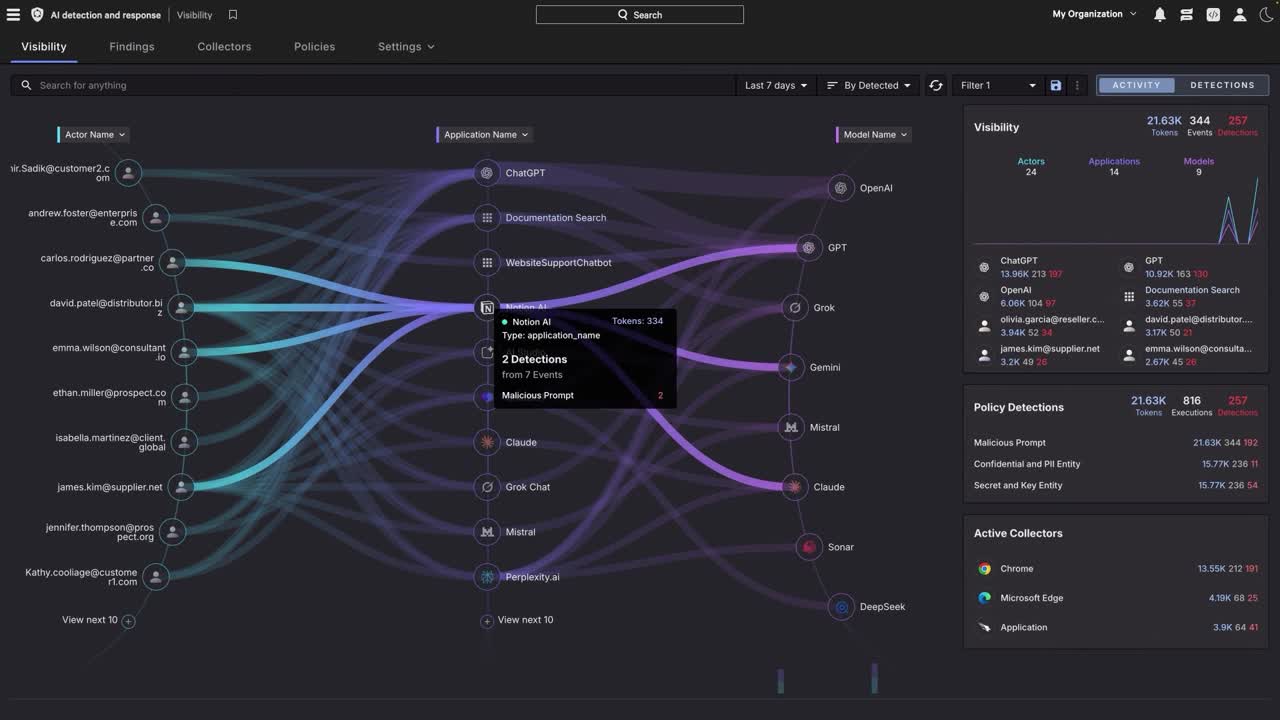This screenshot has height=720, width=1280.
Task: Switch to the DETECTIONS view toggle
Action: 1222,85
